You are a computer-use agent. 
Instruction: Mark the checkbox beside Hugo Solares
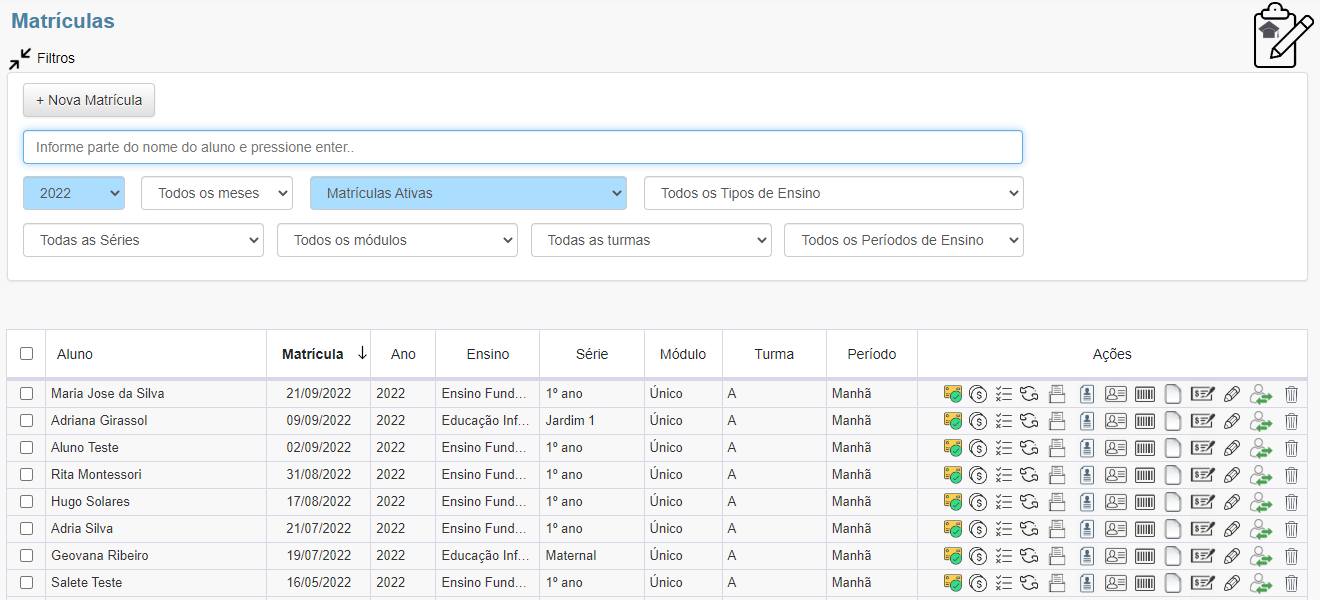tap(27, 502)
